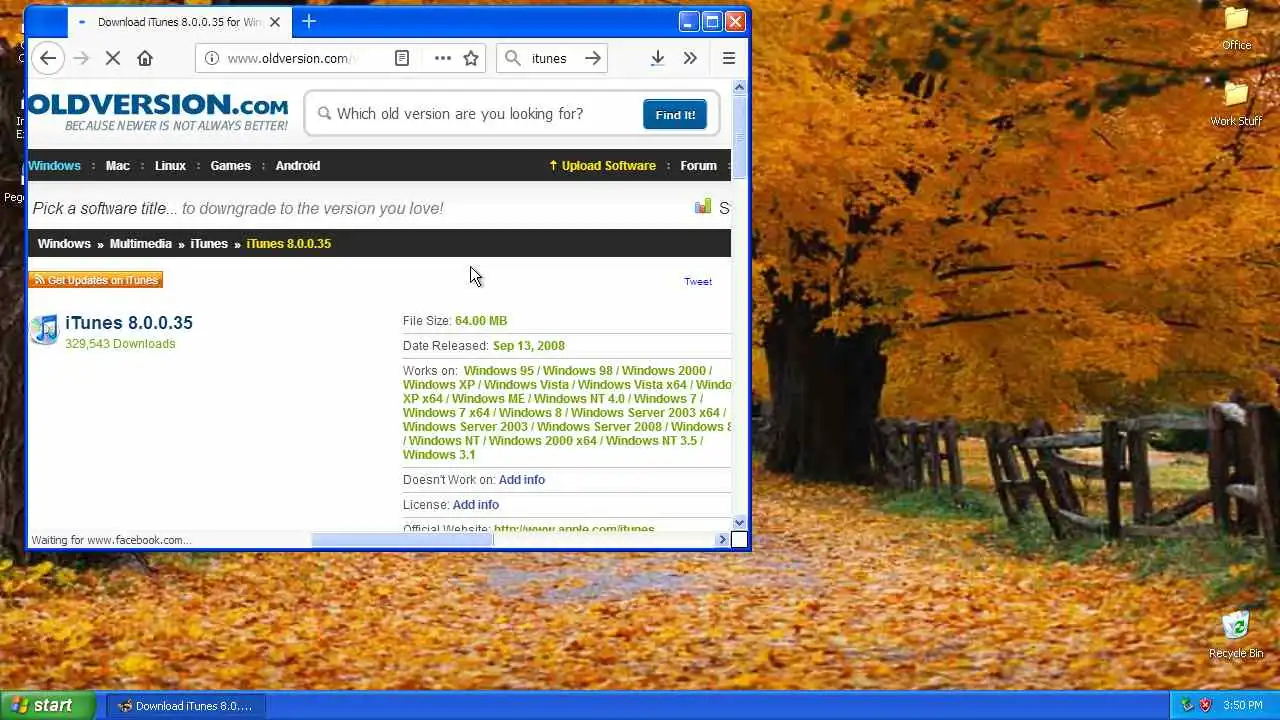1280x720 pixels.
Task: Click the green tray icon beside shield
Action: 1187,706
